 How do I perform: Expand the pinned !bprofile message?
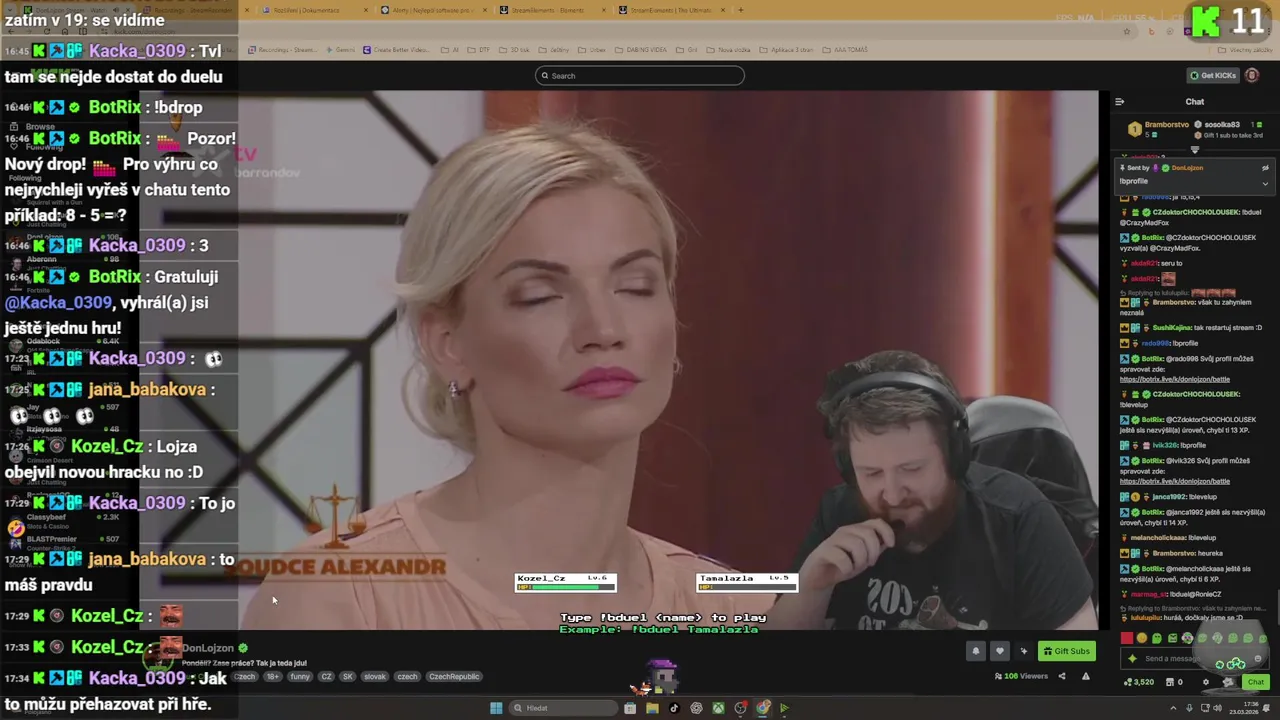(1265, 183)
